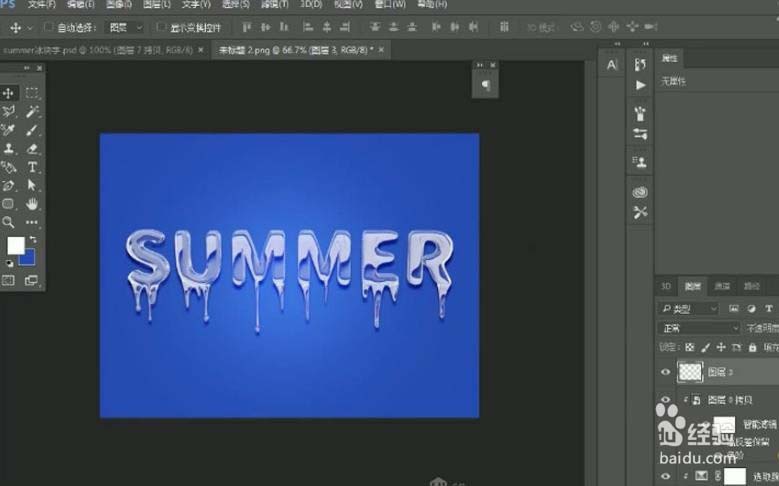Open the 正常 blend mode dropdown
The width and height of the screenshot is (779, 486).
click(699, 328)
